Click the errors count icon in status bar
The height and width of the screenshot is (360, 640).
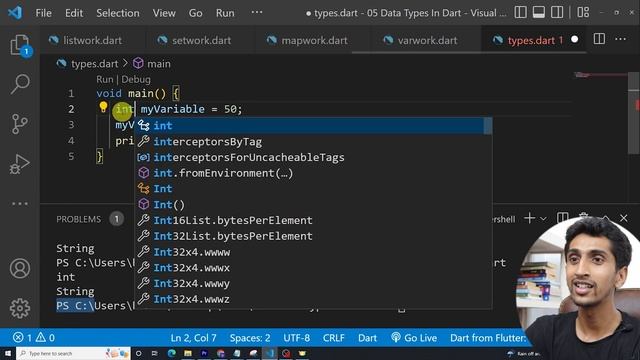(22, 338)
